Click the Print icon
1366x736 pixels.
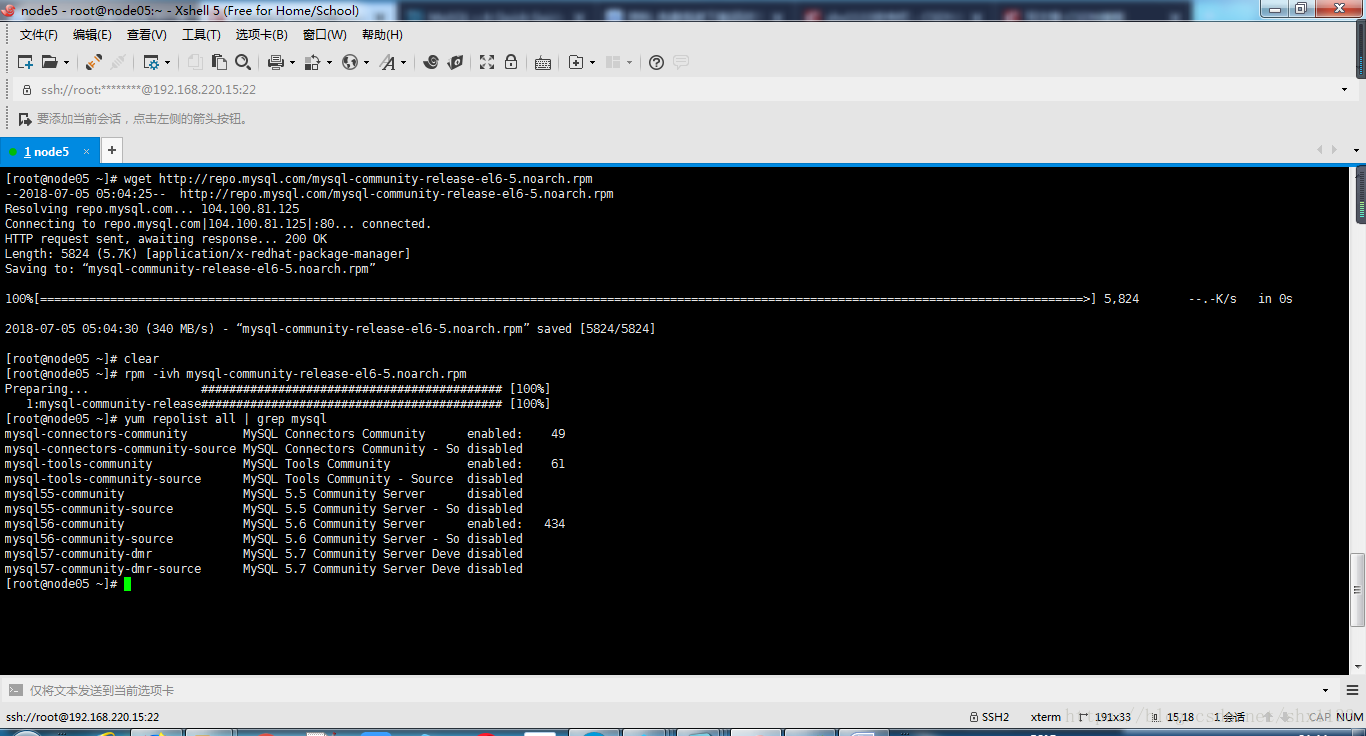[x=276, y=62]
